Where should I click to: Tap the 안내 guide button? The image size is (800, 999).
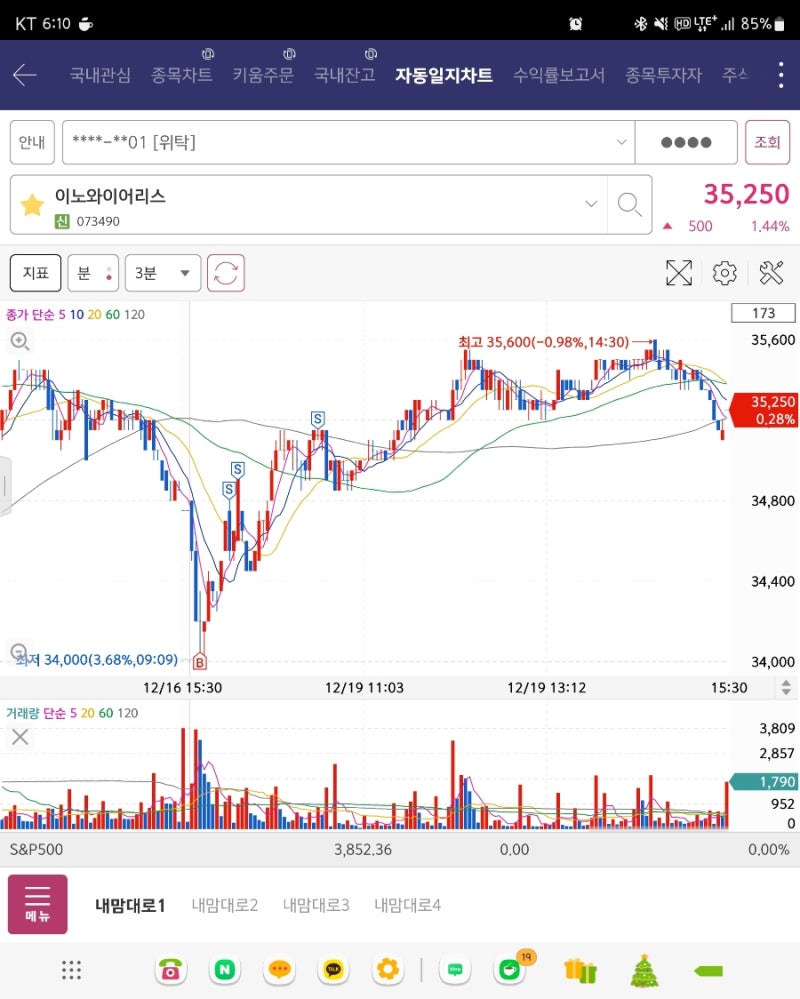point(32,142)
